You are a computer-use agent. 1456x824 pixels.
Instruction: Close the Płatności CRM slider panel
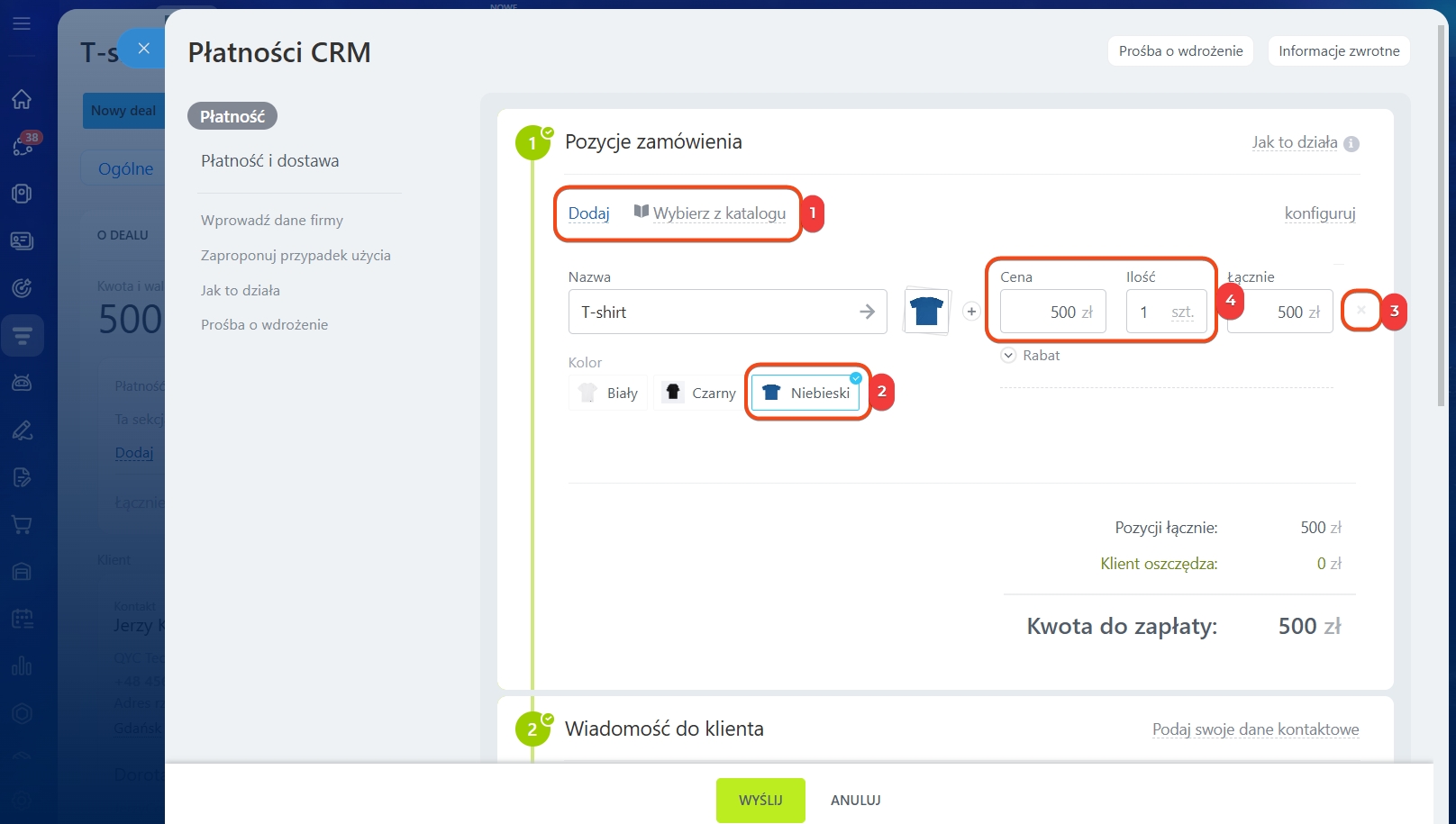143,49
